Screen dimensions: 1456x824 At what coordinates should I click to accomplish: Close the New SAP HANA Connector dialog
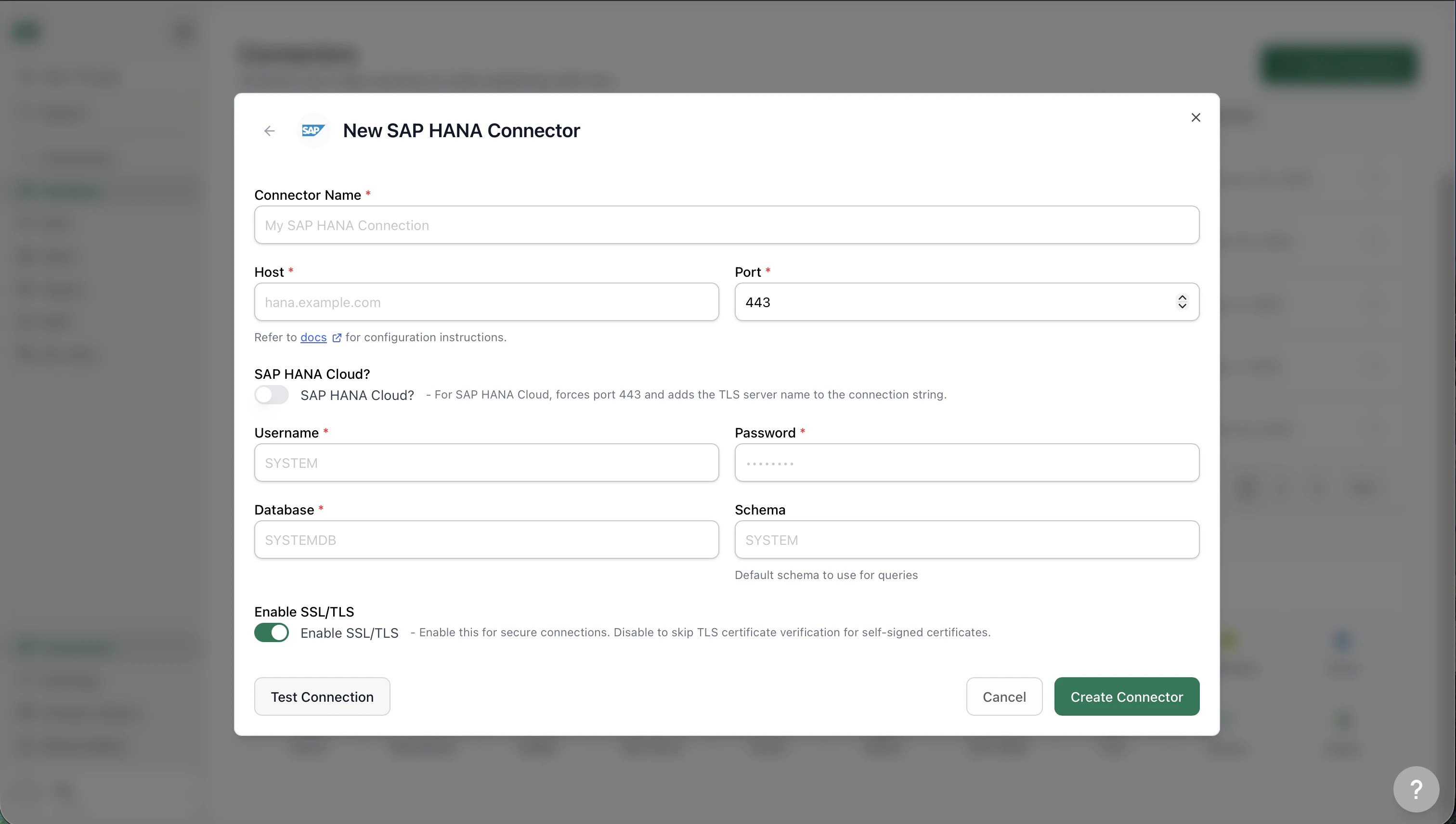tap(1196, 117)
